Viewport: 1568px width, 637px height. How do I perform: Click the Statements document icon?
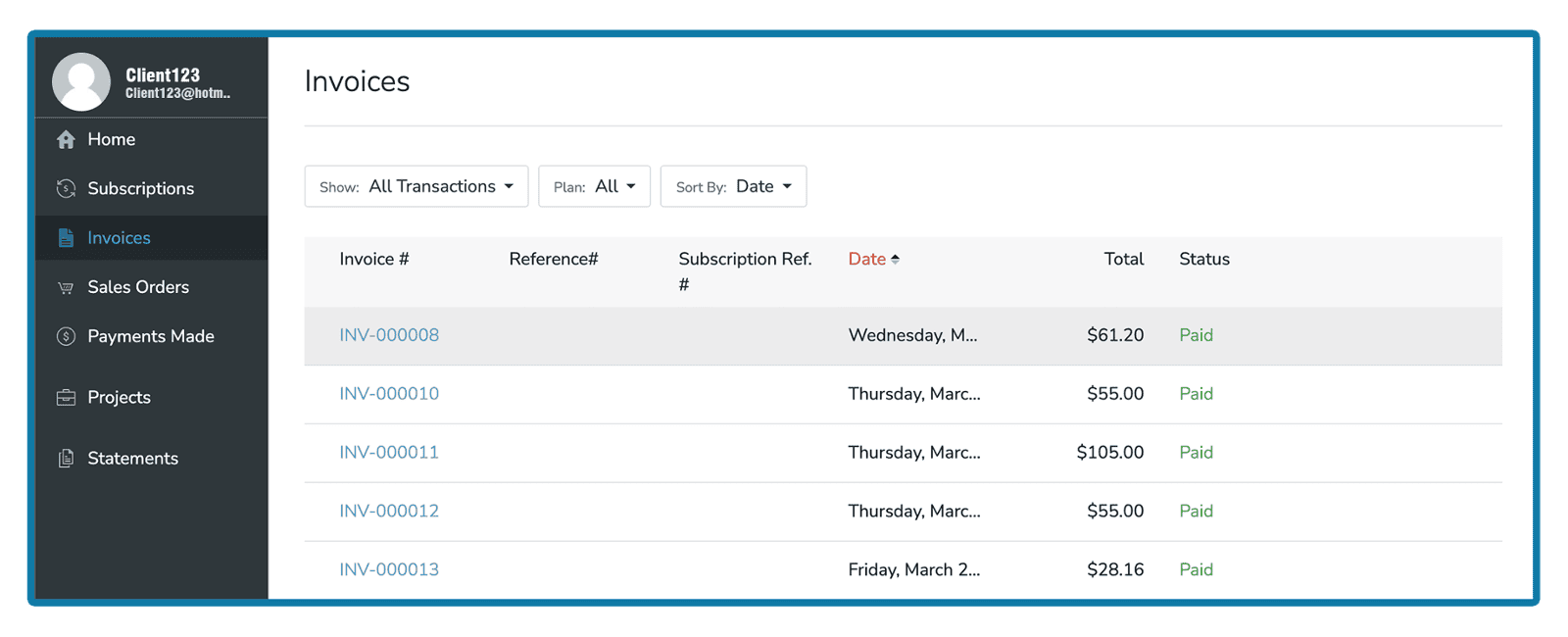66,459
